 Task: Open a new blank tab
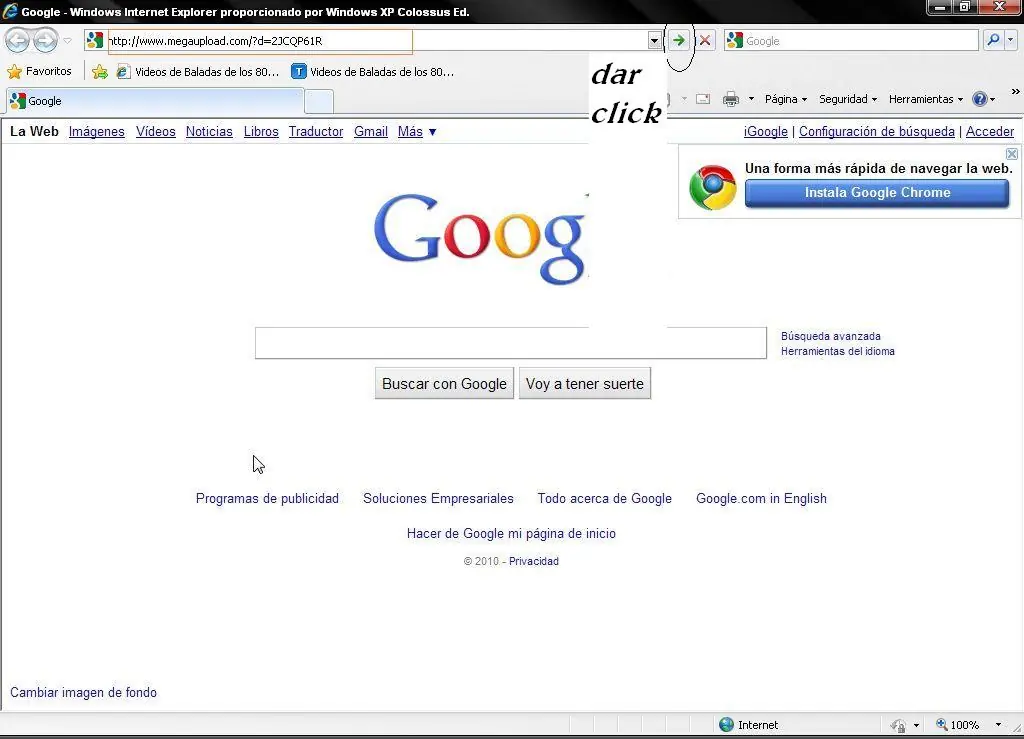(x=319, y=102)
